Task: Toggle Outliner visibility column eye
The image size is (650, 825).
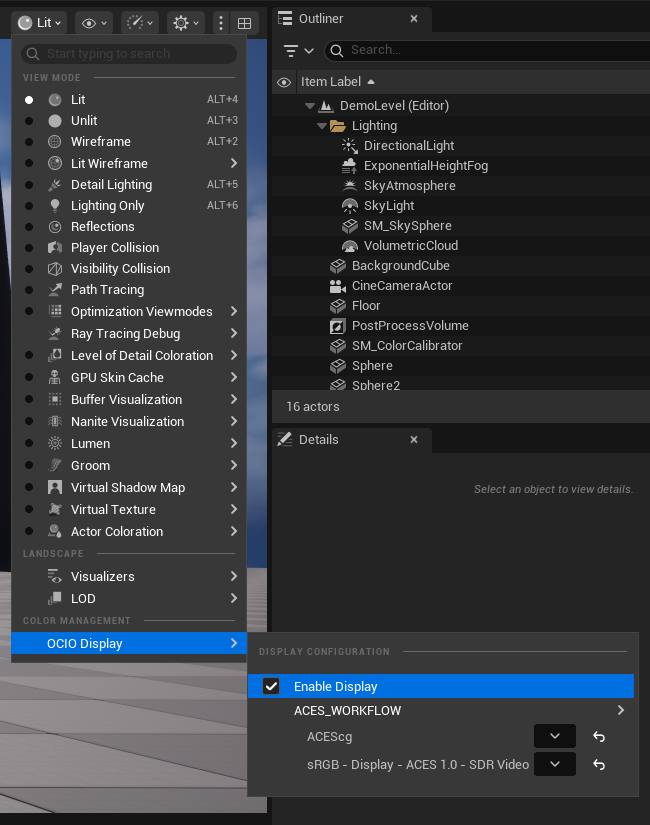Action: pyautogui.click(x=284, y=83)
